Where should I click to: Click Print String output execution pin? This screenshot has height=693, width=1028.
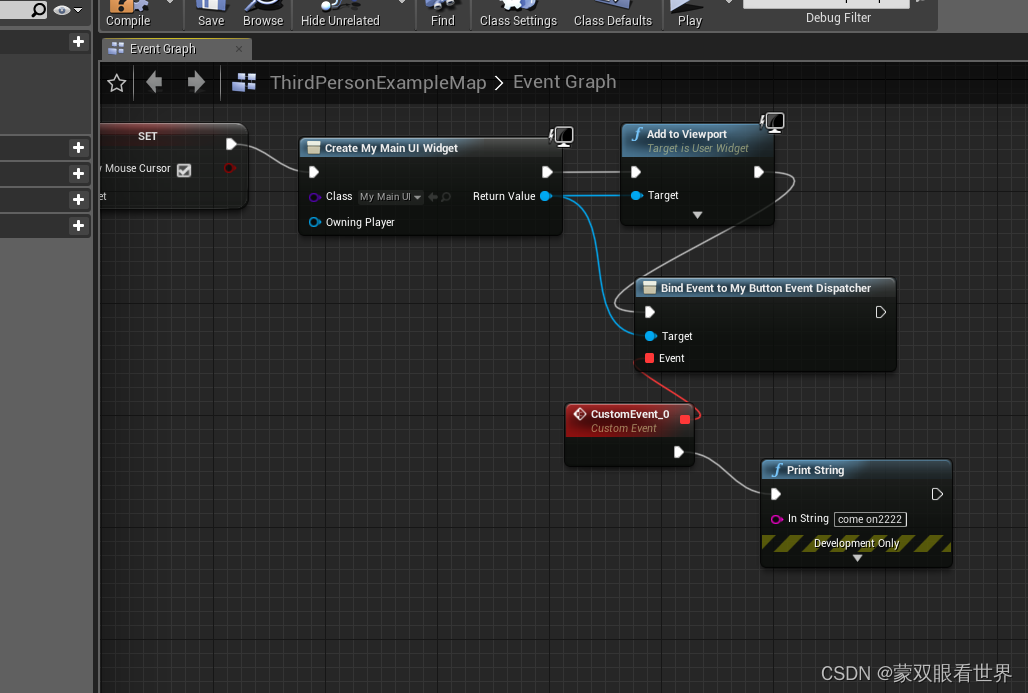click(937, 494)
